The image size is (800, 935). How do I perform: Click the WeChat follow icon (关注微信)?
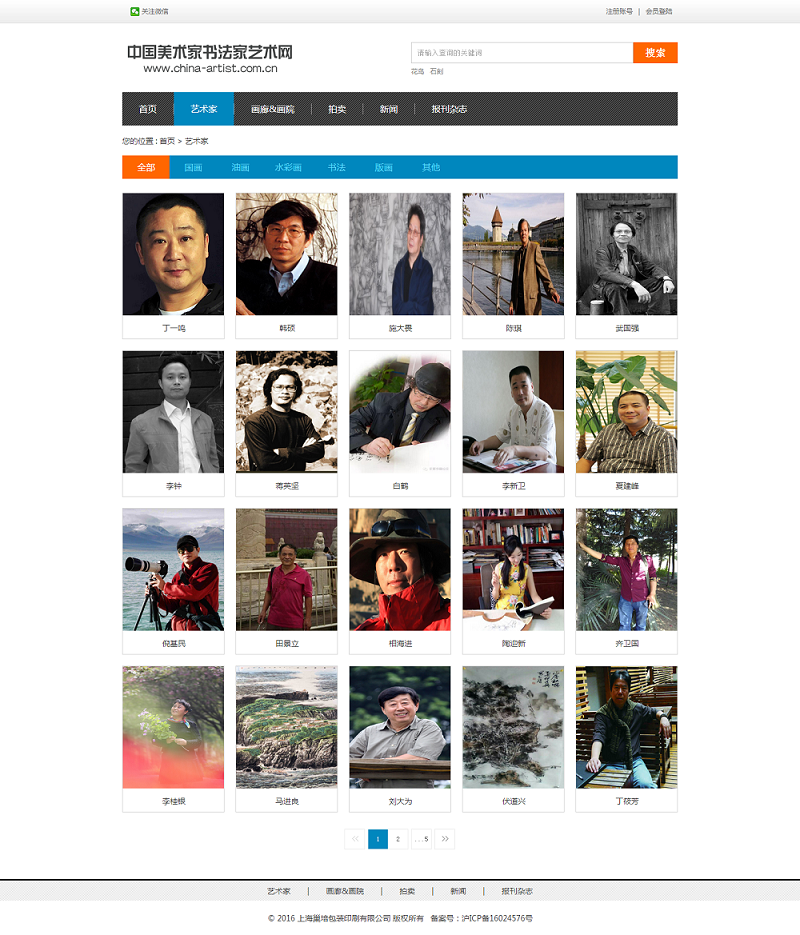(x=134, y=11)
